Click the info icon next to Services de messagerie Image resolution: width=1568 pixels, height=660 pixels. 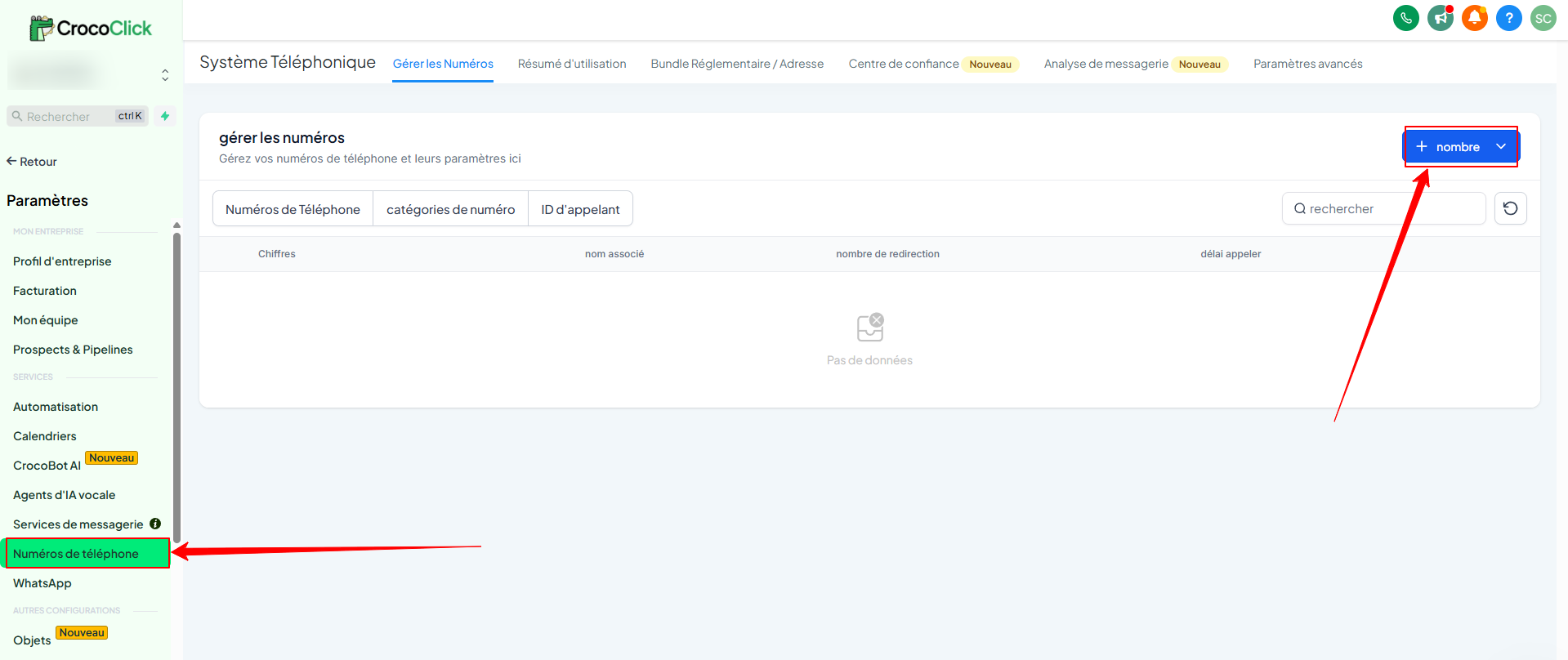coord(155,524)
